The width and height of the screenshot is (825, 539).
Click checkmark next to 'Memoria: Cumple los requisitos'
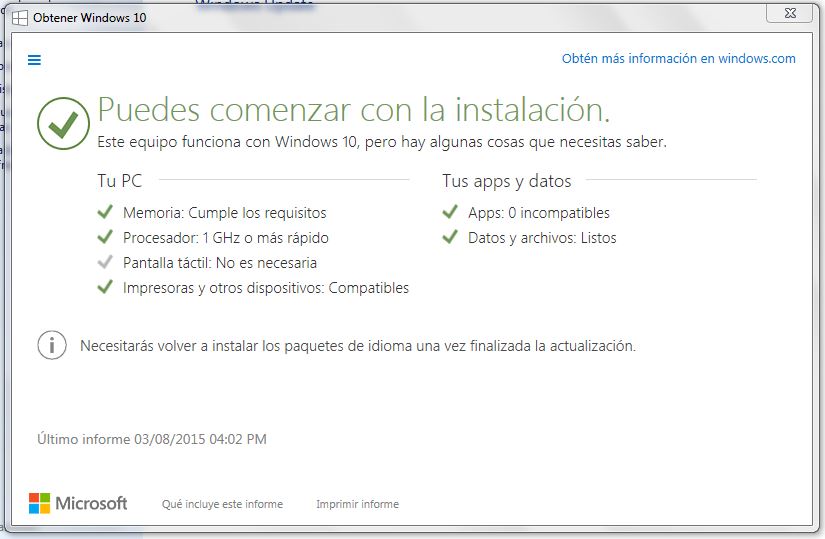105,212
